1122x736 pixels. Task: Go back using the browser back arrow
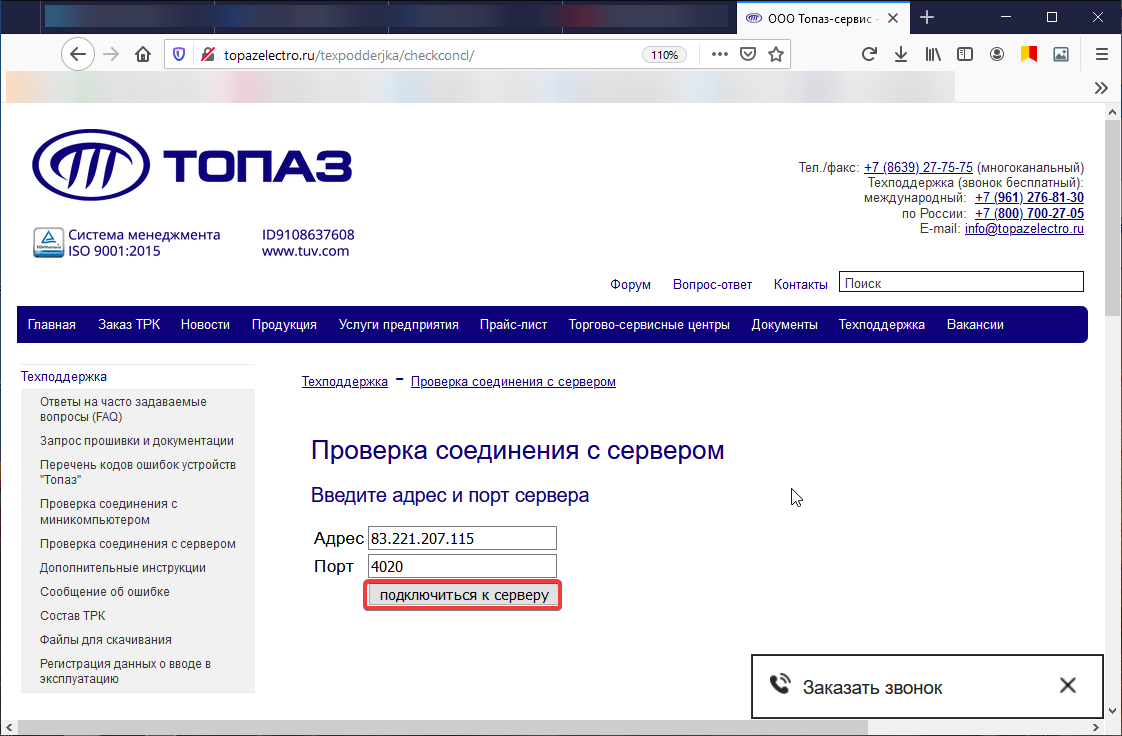pyautogui.click(x=78, y=54)
